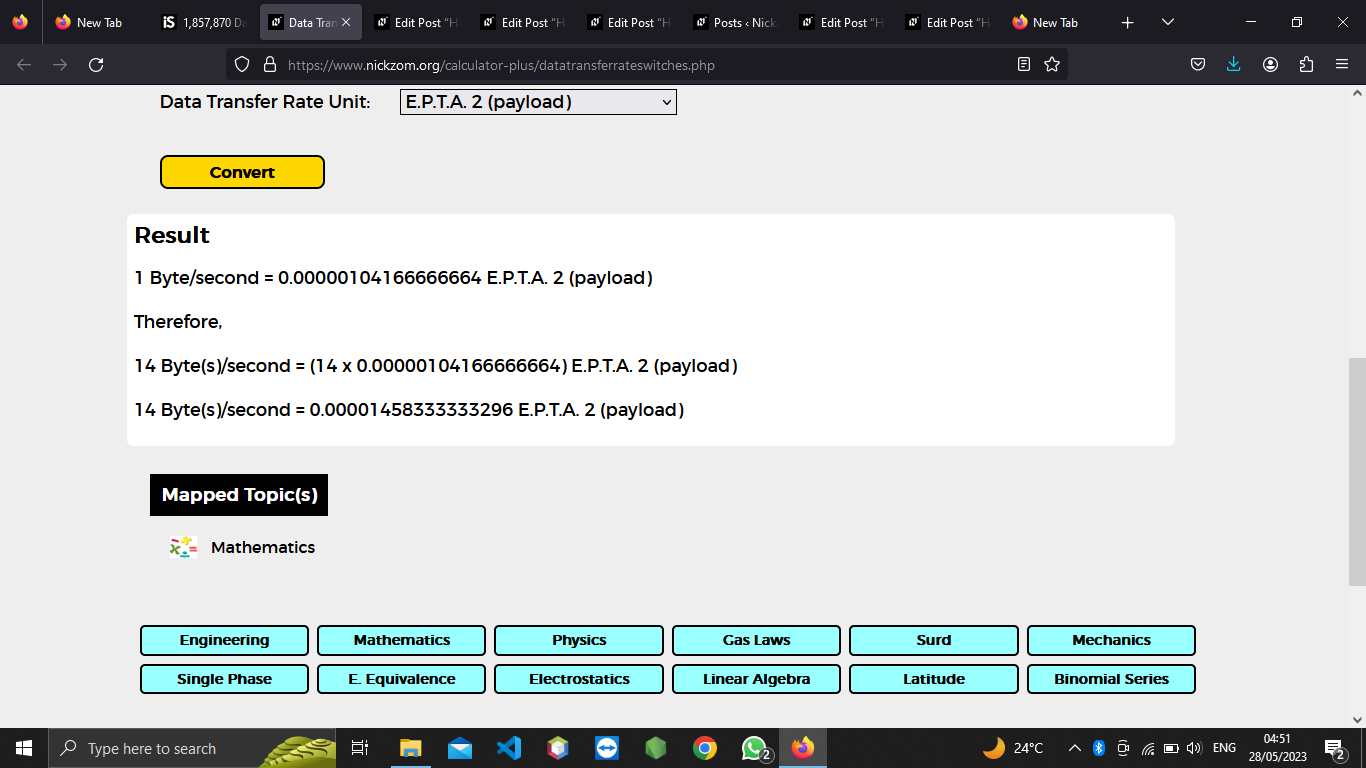The image size is (1366, 768).
Task: Click the Bluetooth tray icon
Action: pyautogui.click(x=1098, y=748)
